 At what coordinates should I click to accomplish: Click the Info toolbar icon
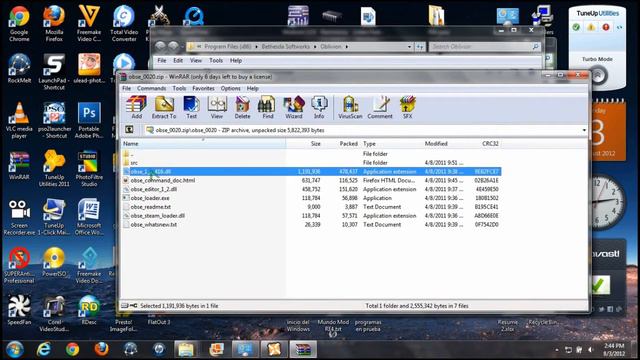(x=319, y=107)
